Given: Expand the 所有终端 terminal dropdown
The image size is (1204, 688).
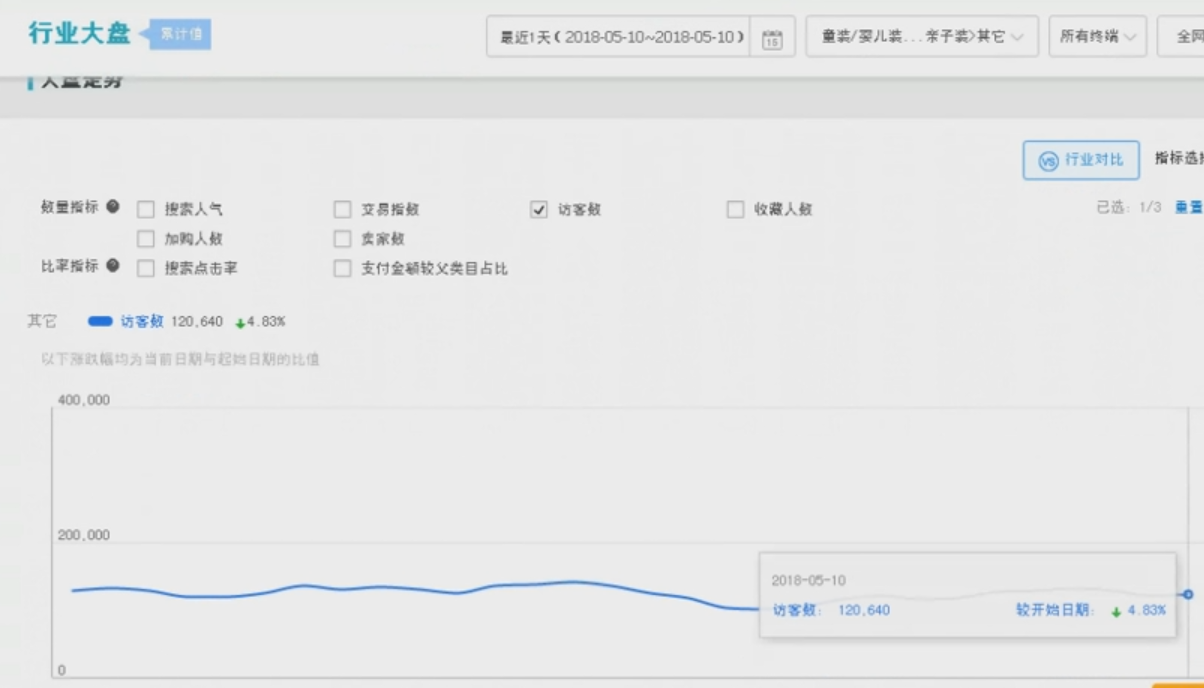Looking at the screenshot, I should coord(1097,37).
